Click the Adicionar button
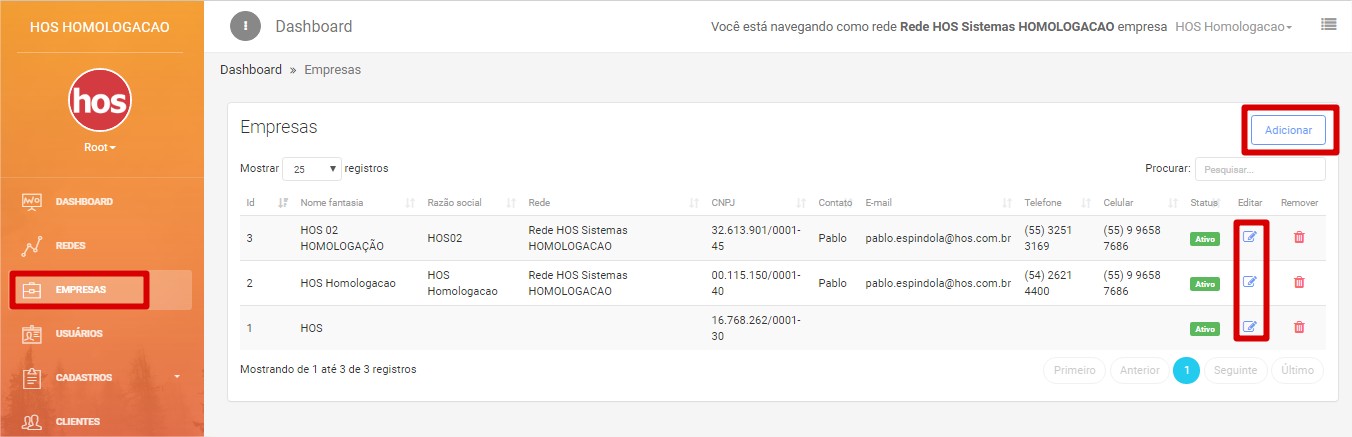 pos(1287,131)
